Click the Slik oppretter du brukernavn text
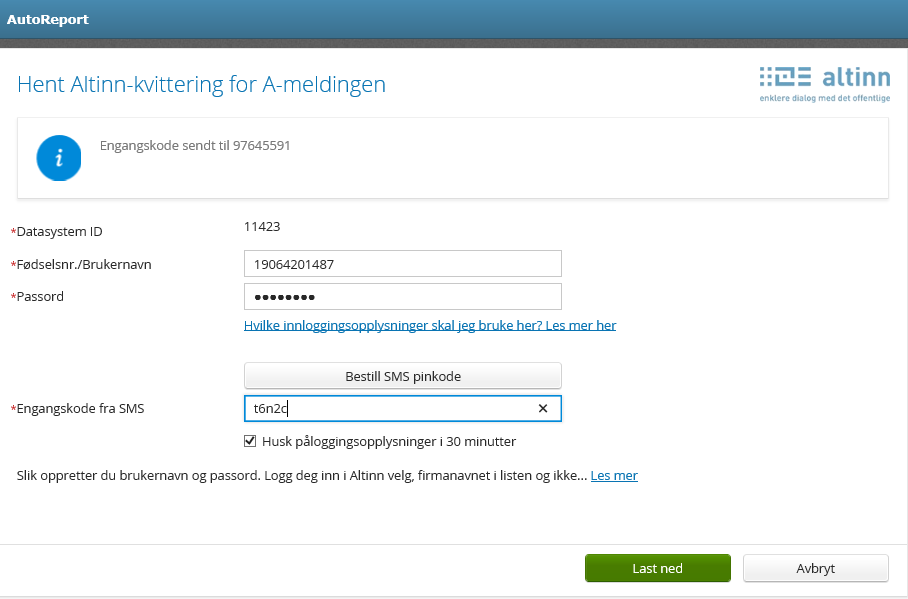The height and width of the screenshot is (599, 908). click(x=300, y=476)
